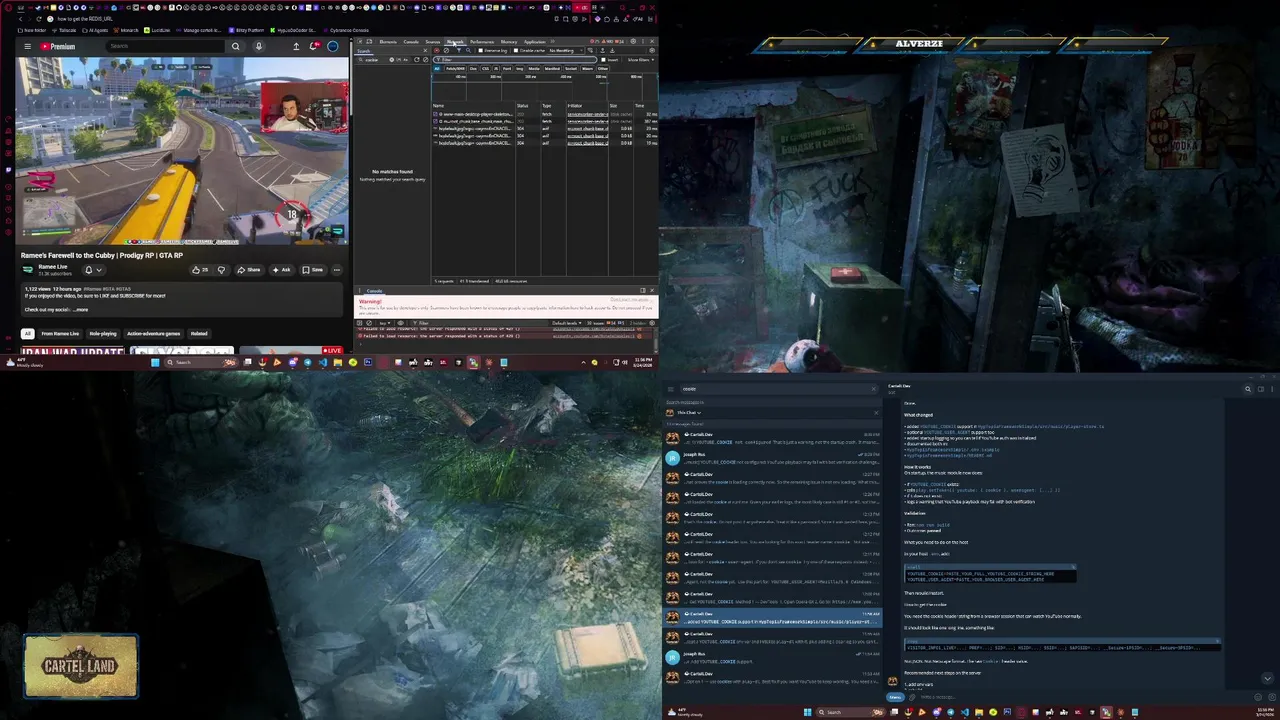Open emoji picker in Telegram

(1257, 697)
